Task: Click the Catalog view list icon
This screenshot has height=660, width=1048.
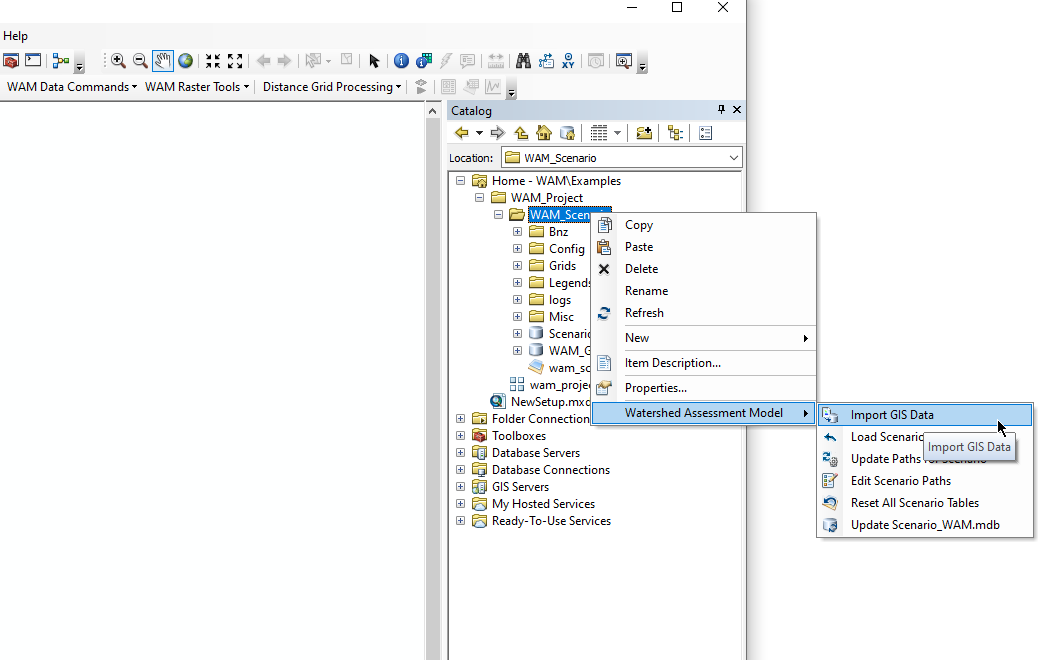Action: (x=599, y=133)
